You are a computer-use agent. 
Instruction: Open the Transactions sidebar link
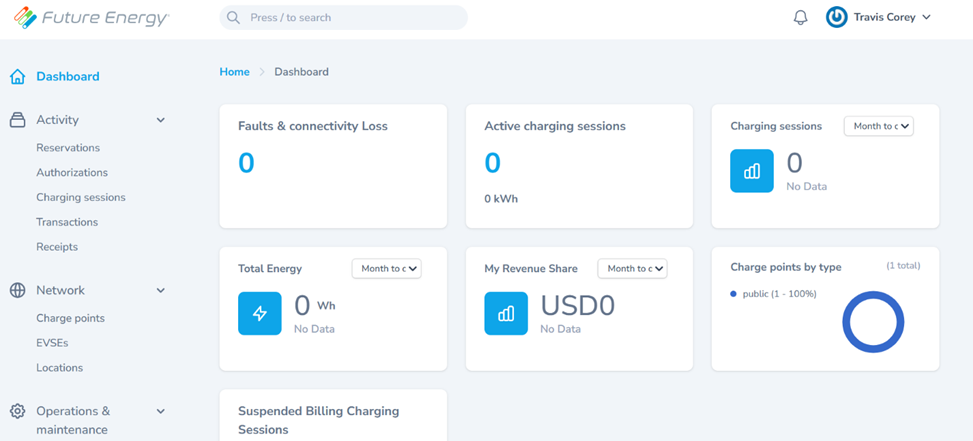[x=67, y=222]
